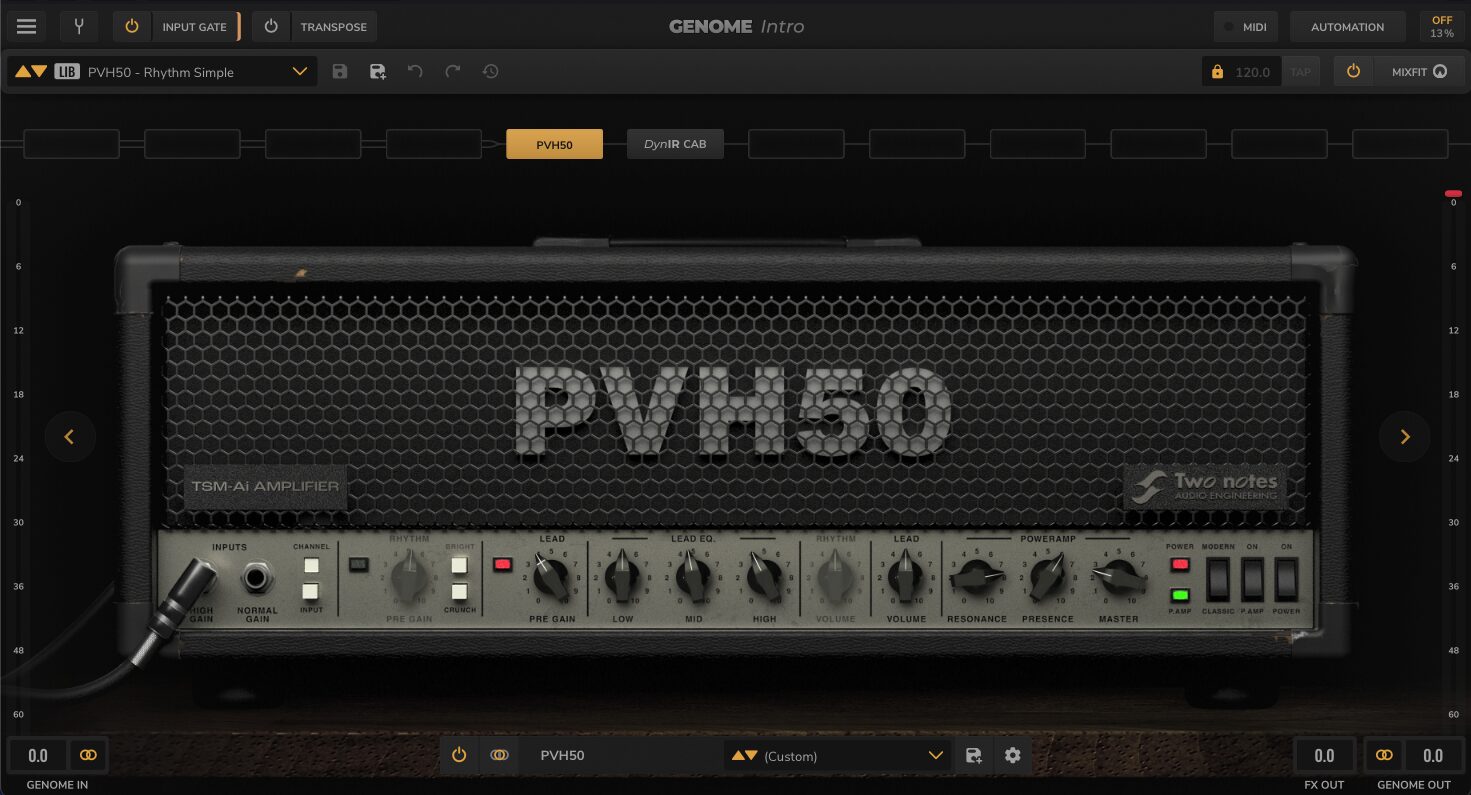Click the TAP tempo button
1471x795 pixels.
tap(1300, 72)
